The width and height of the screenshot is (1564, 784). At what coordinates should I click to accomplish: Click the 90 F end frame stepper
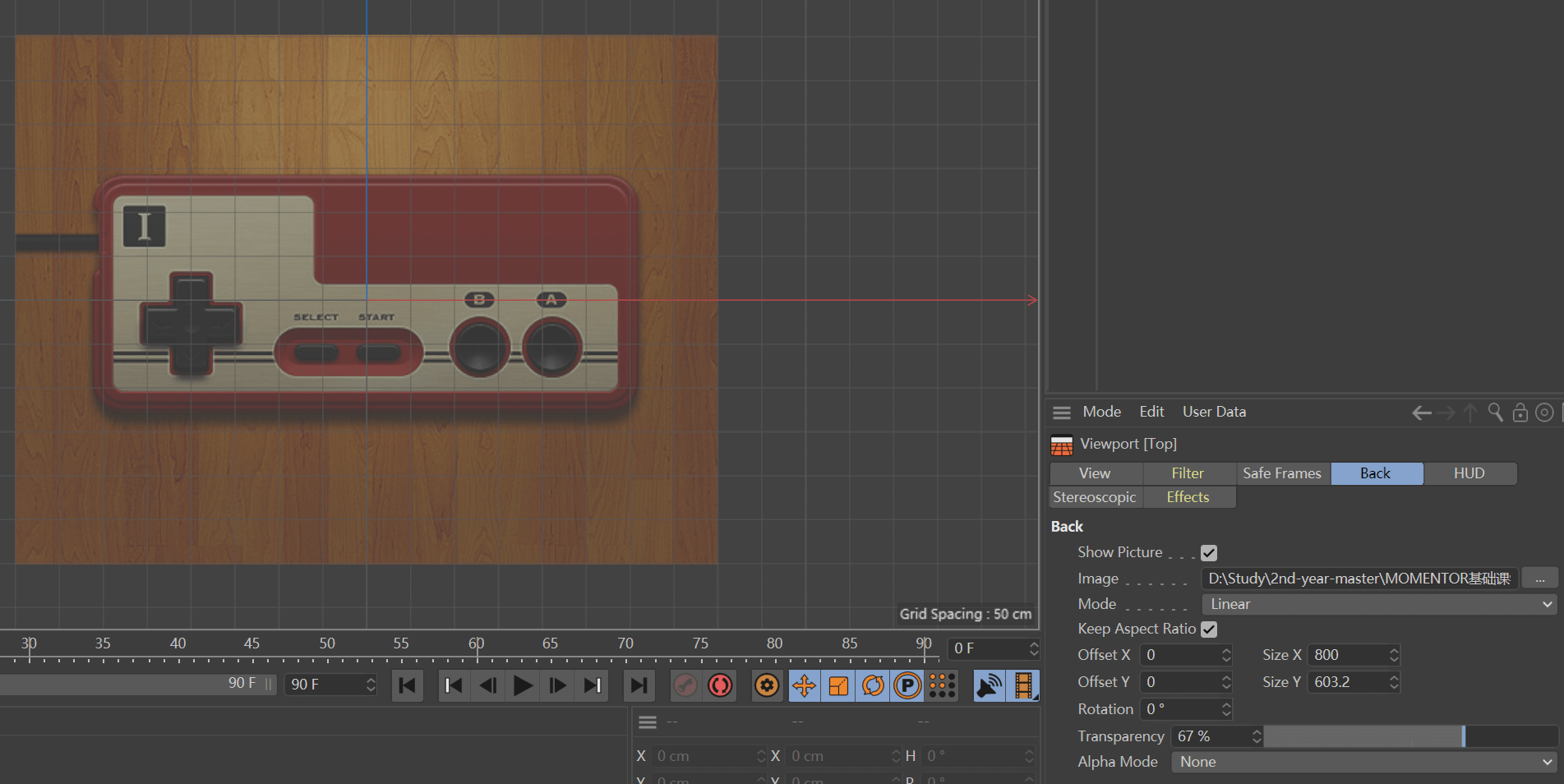click(371, 685)
